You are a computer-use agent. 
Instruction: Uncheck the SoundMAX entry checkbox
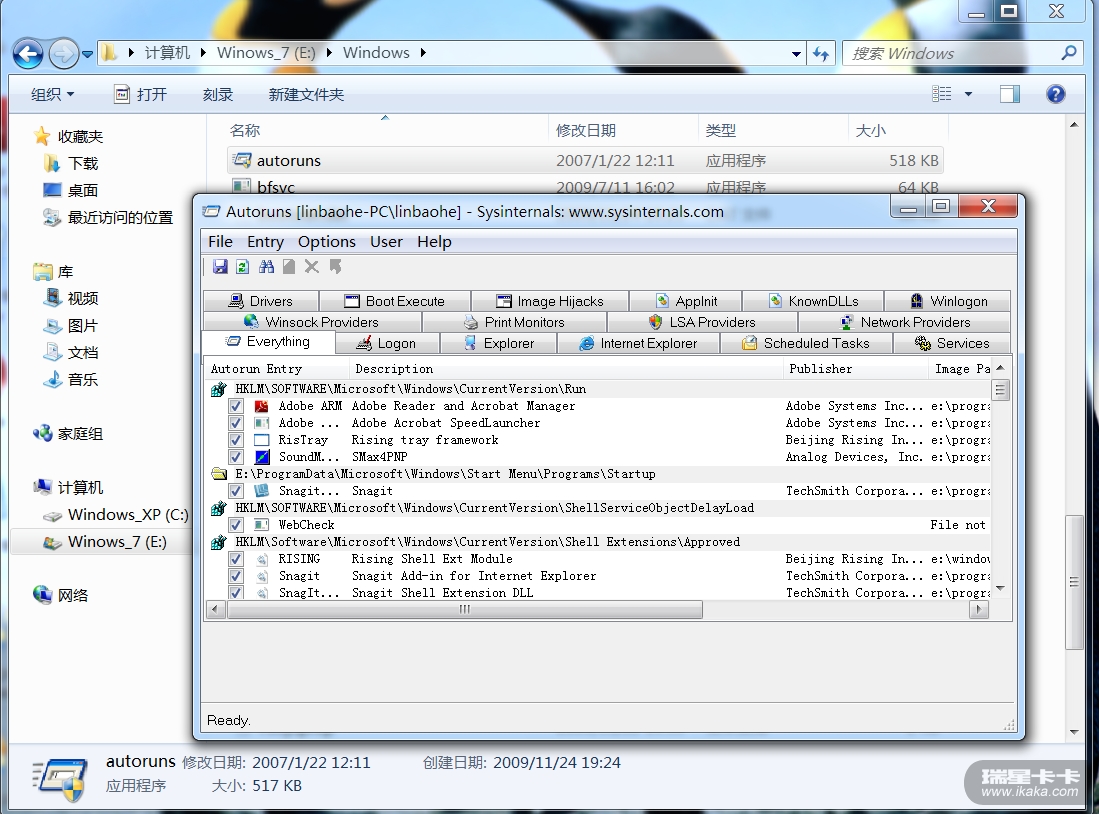[x=236, y=457]
